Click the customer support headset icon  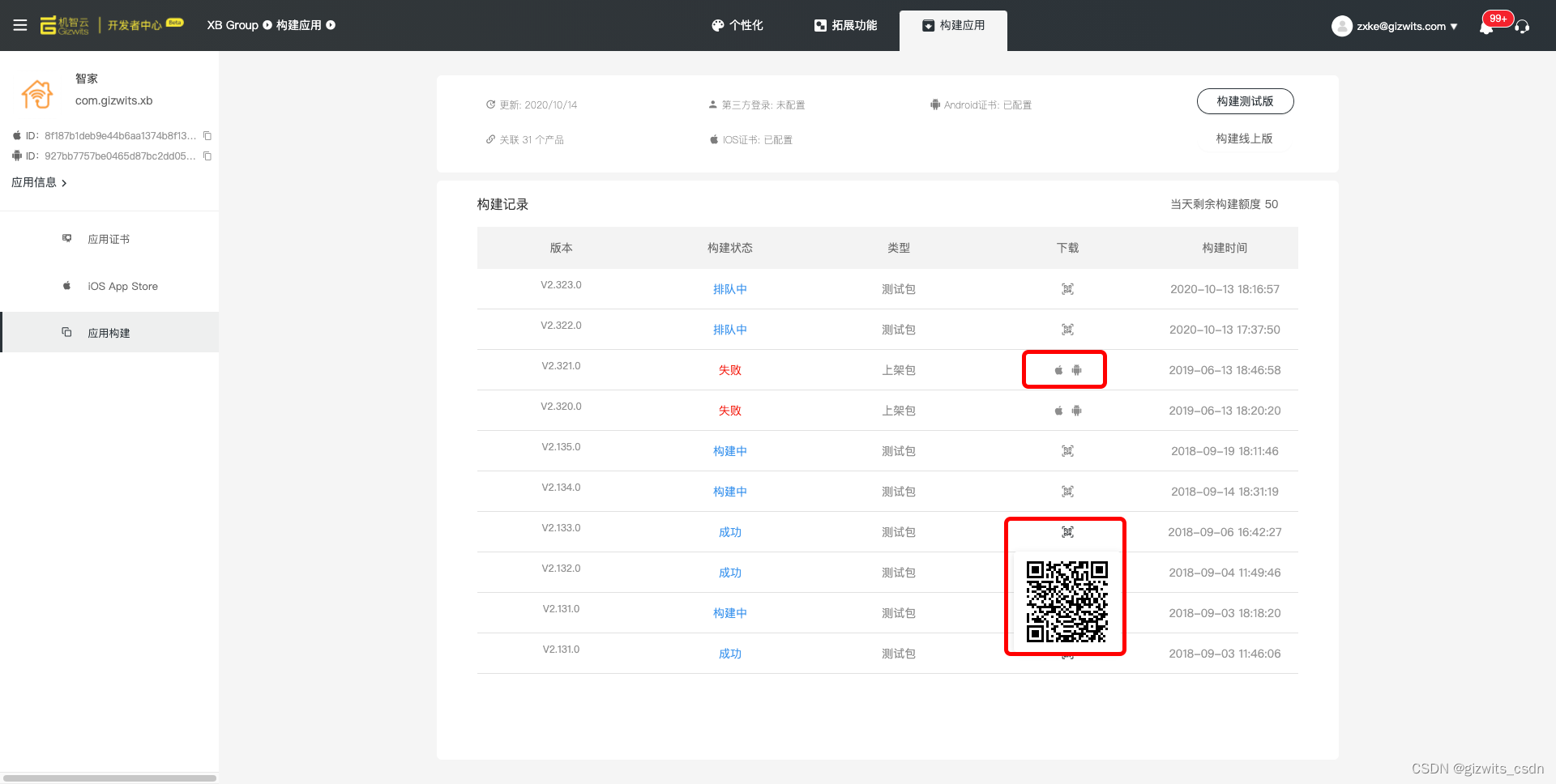point(1522,27)
